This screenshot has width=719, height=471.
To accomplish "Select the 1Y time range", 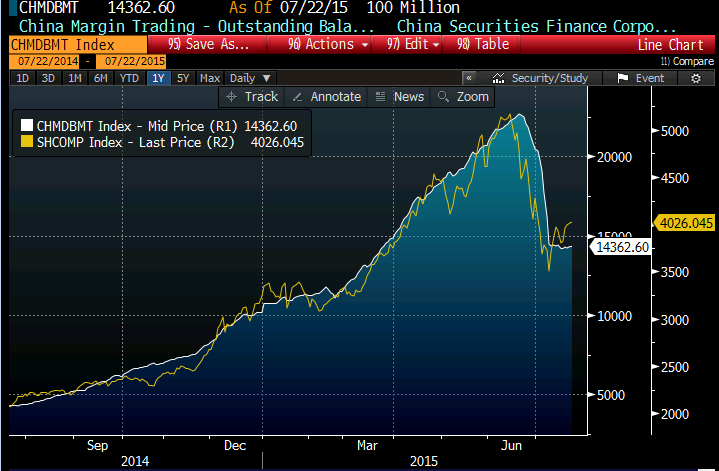I will [x=156, y=78].
